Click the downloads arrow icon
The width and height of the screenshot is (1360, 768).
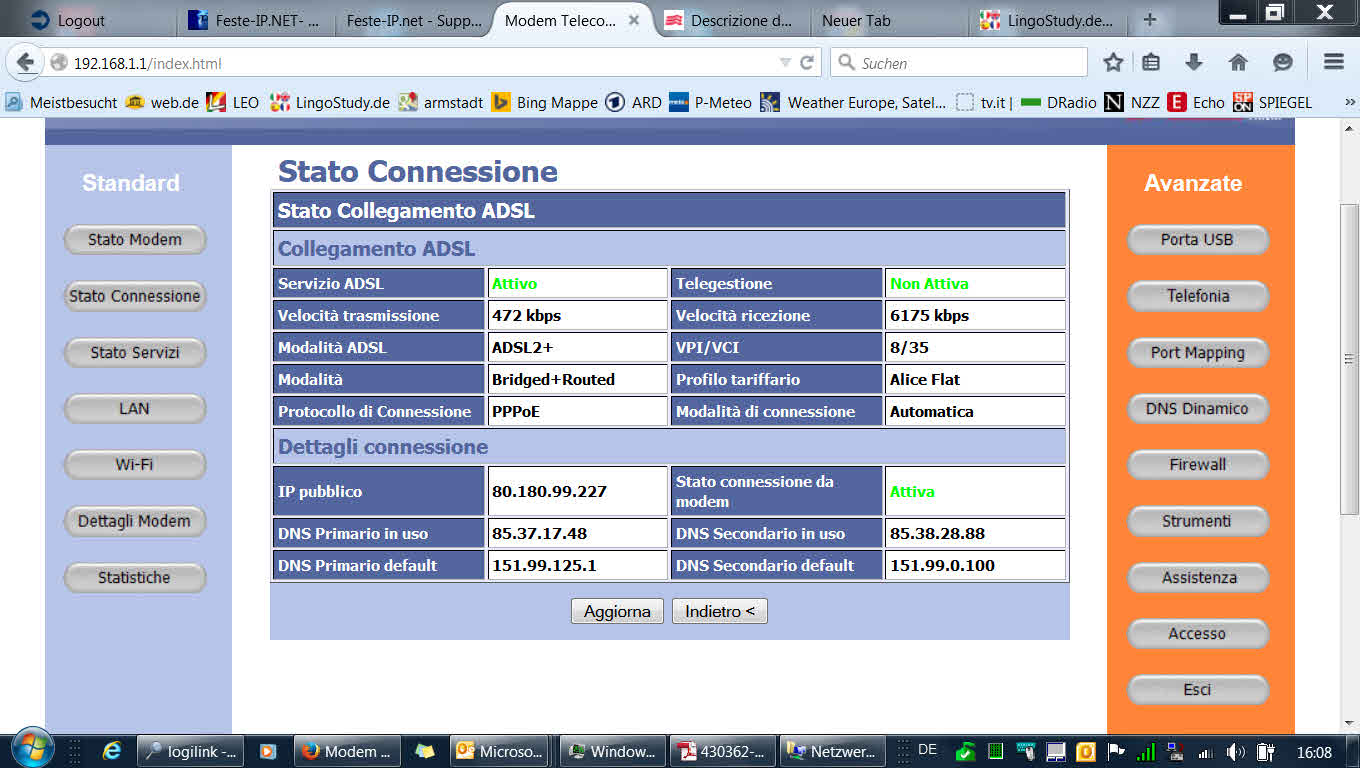click(1194, 61)
